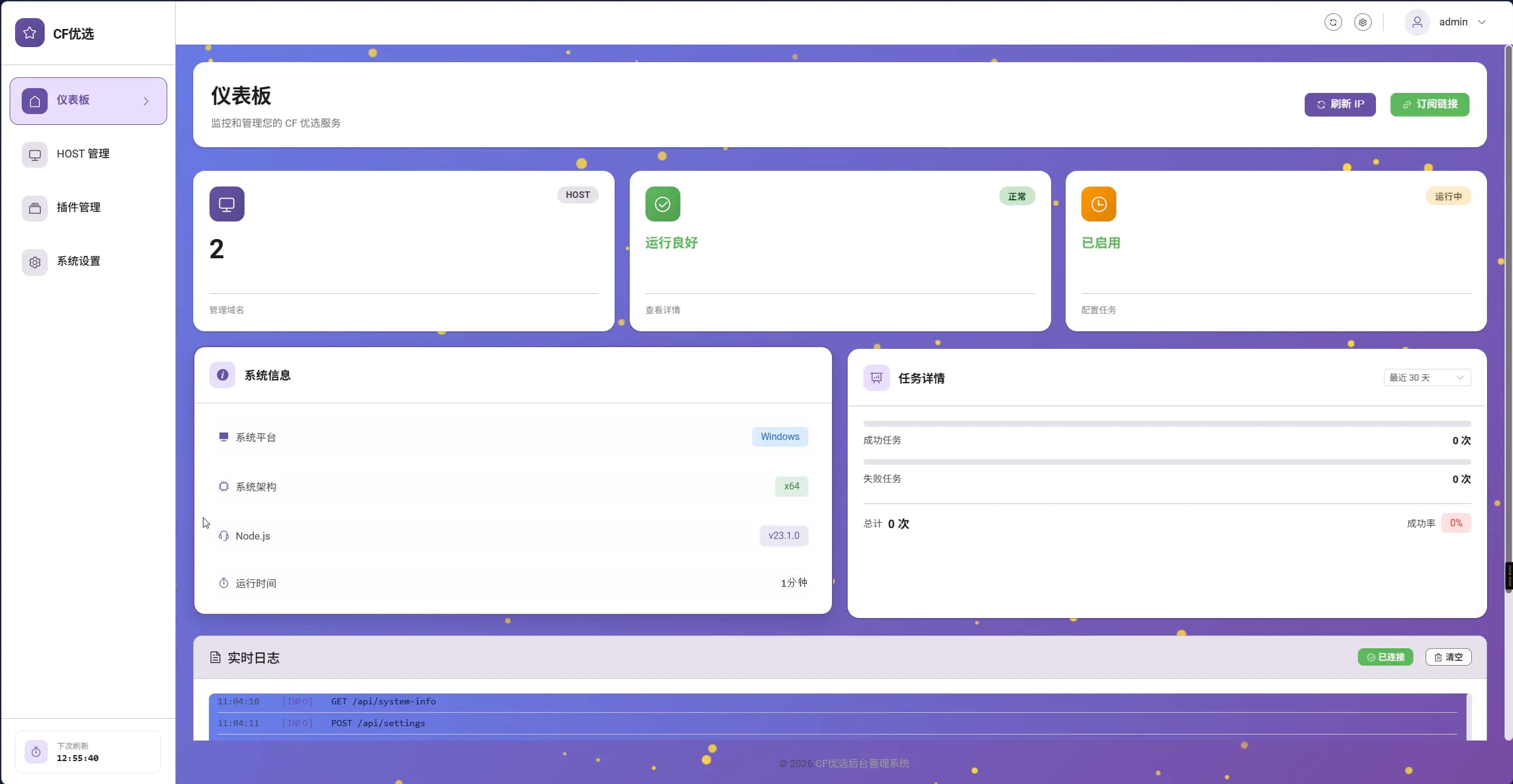
Task: Click the admin username text
Action: coord(1453,22)
